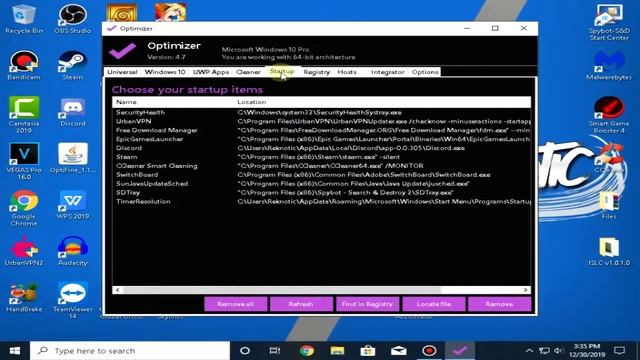Open Registry tab
The image size is (640, 360).
[x=316, y=72]
